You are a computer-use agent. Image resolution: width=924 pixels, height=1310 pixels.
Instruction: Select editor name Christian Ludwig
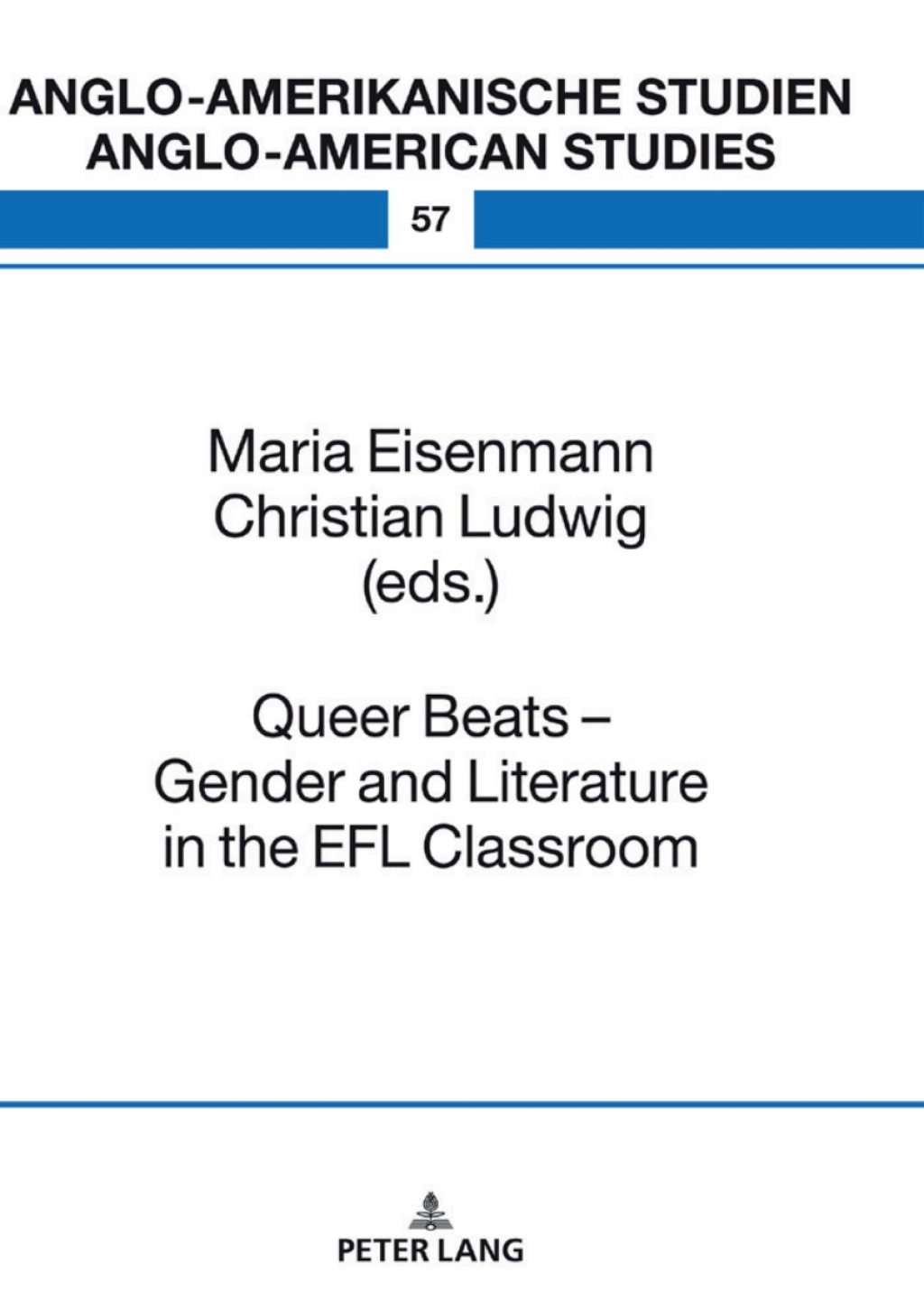430,518
